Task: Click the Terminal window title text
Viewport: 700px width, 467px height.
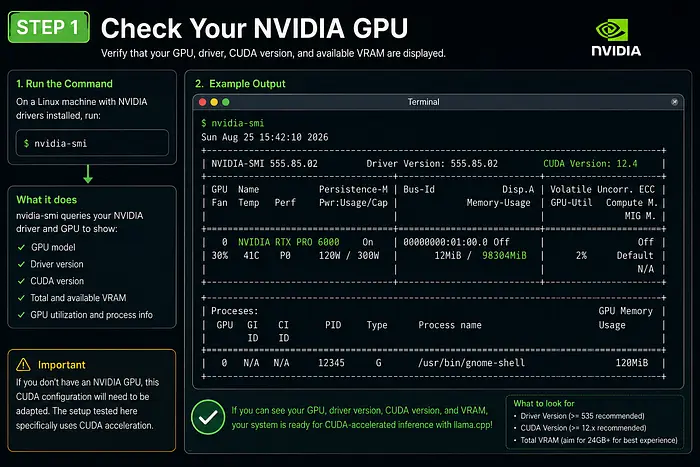Action: pos(423,102)
